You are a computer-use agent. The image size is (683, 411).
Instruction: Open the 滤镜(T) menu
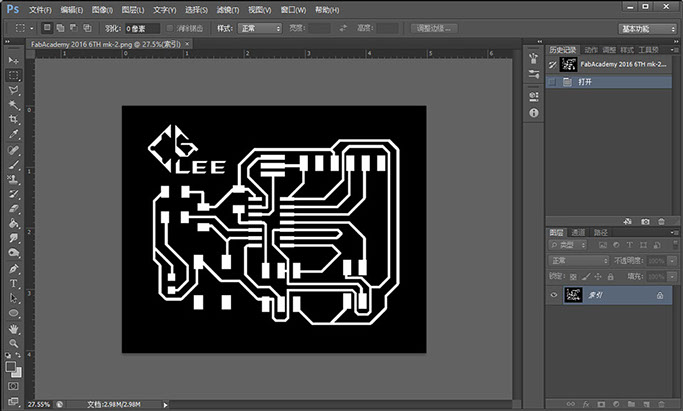click(228, 10)
